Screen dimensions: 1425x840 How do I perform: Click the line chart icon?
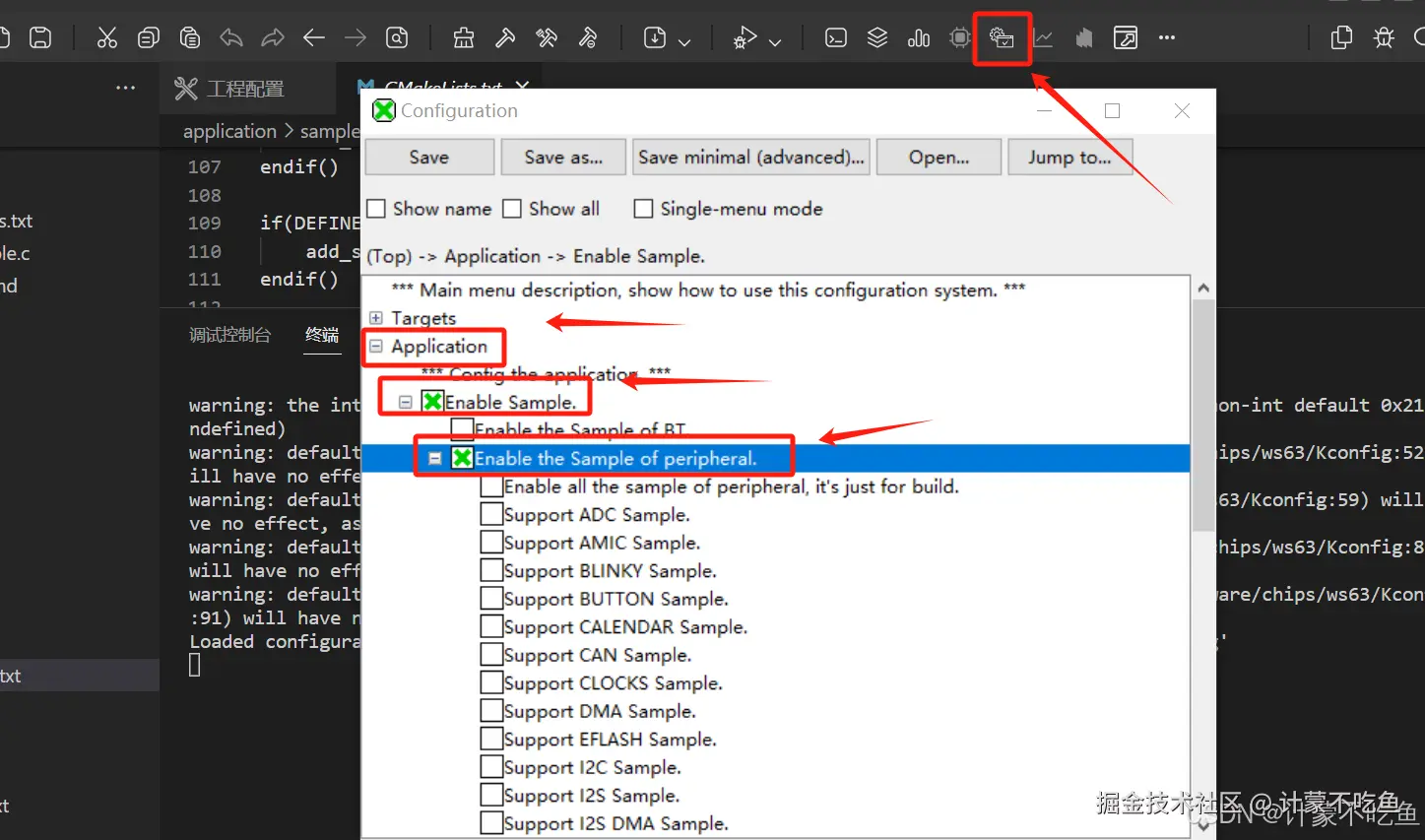(1043, 37)
